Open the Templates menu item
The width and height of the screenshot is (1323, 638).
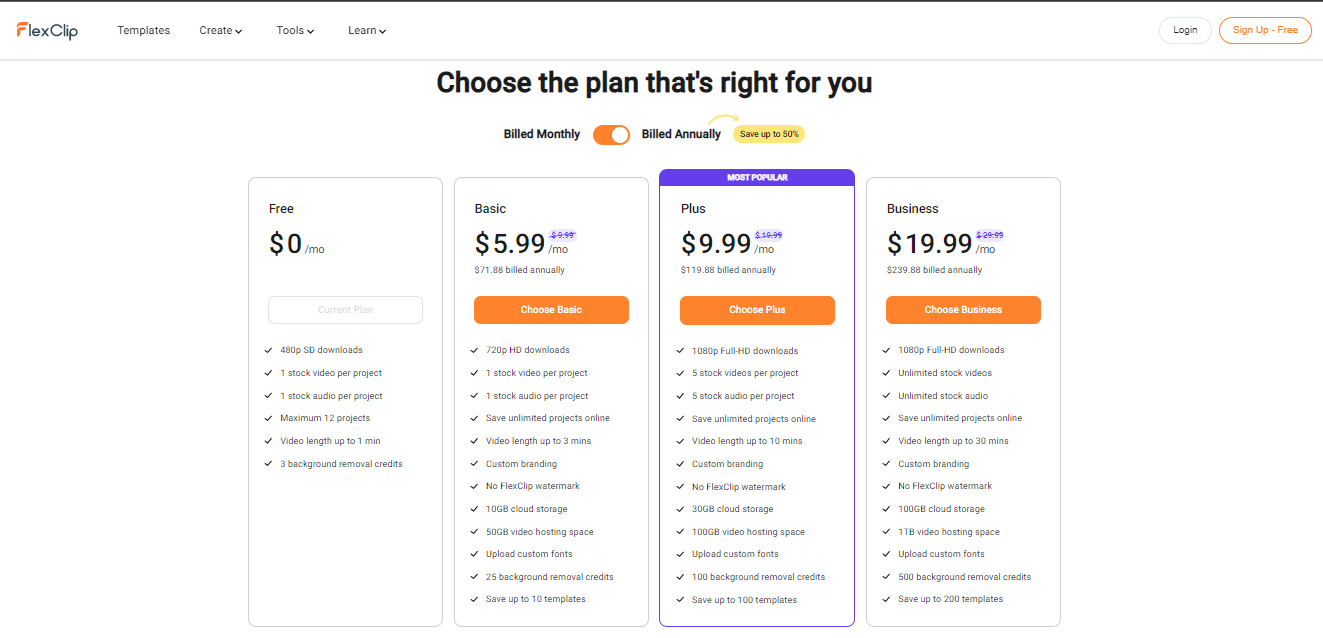[143, 30]
